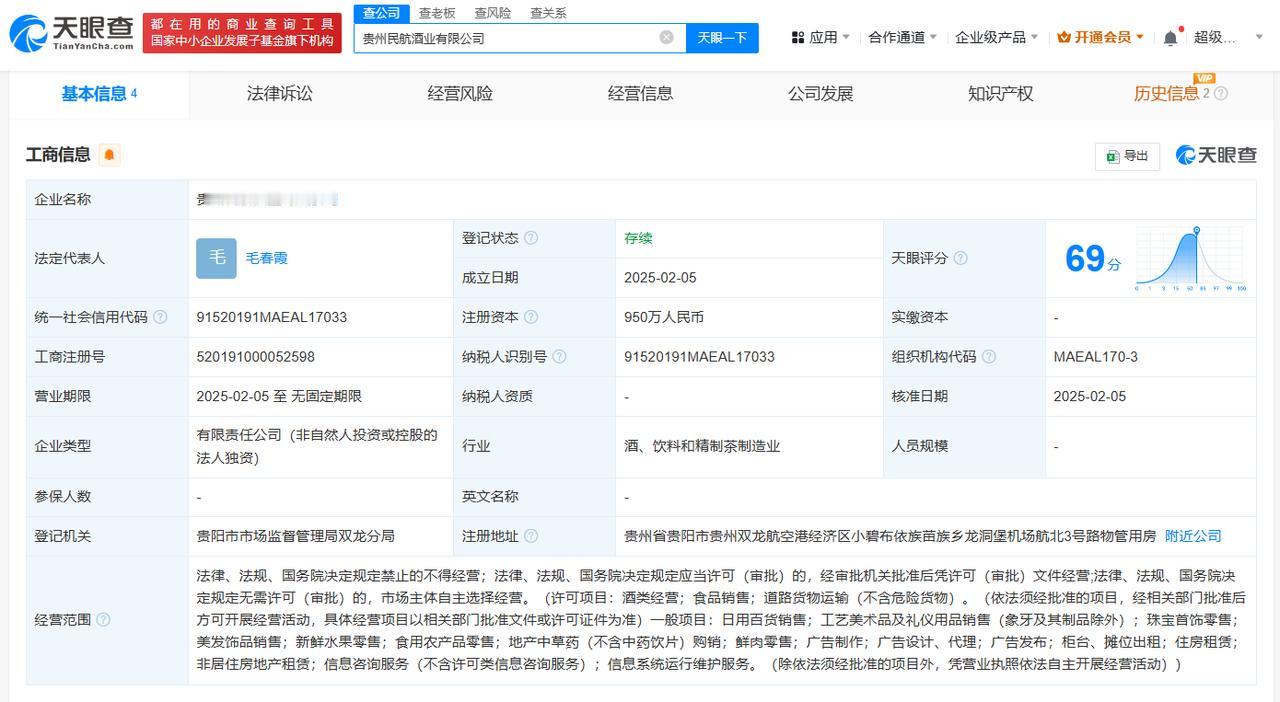1280x702 pixels.
Task: Switch to the 法律诉讼 tab
Action: (280, 94)
